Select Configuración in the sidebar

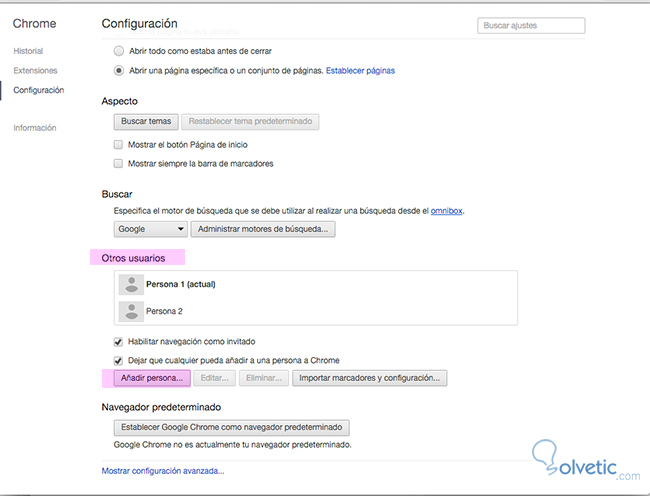[x=38, y=90]
